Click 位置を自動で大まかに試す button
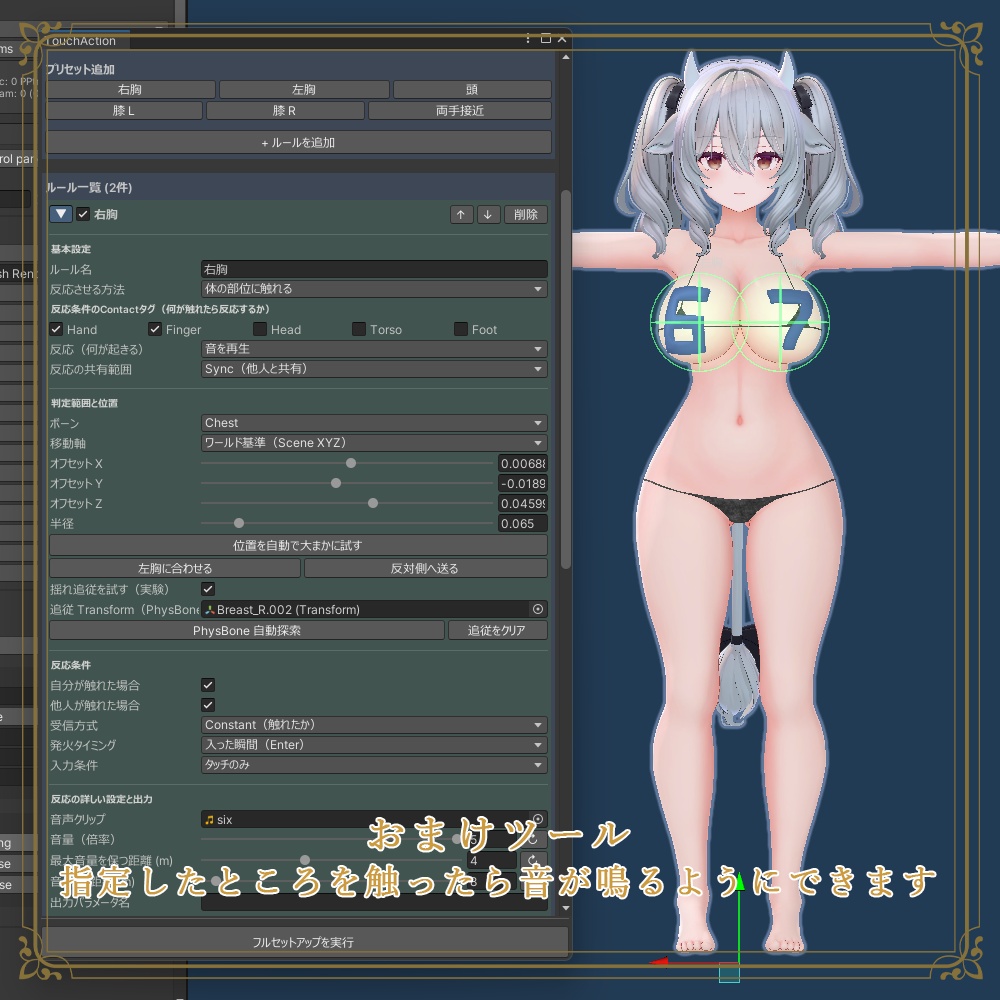The height and width of the screenshot is (1000, 1000). [298, 545]
